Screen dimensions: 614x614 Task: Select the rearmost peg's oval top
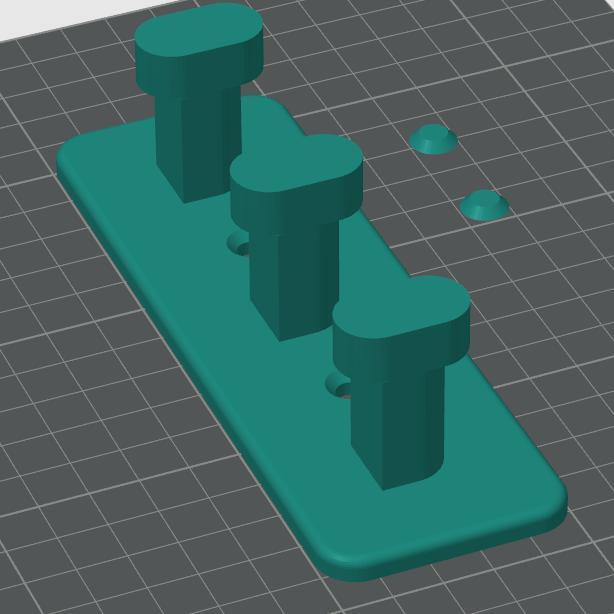click(x=199, y=30)
